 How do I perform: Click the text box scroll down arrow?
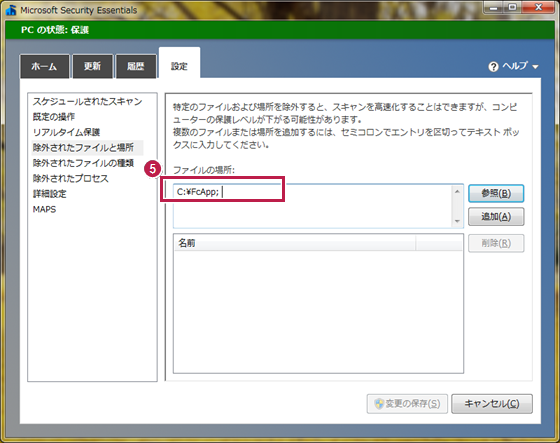[457, 221]
